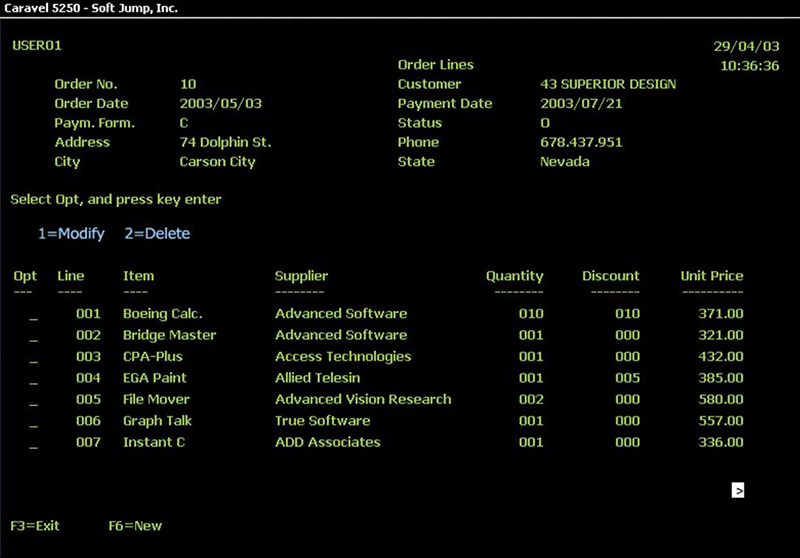Click the '>' more-records indicator
Image resolution: width=800 pixels, height=558 pixels.
click(x=737, y=490)
